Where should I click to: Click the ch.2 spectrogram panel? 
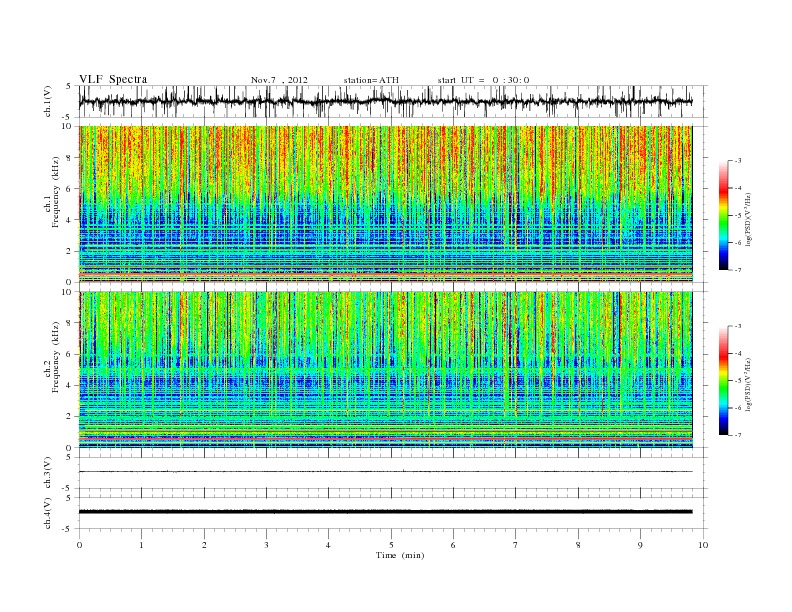(385, 369)
